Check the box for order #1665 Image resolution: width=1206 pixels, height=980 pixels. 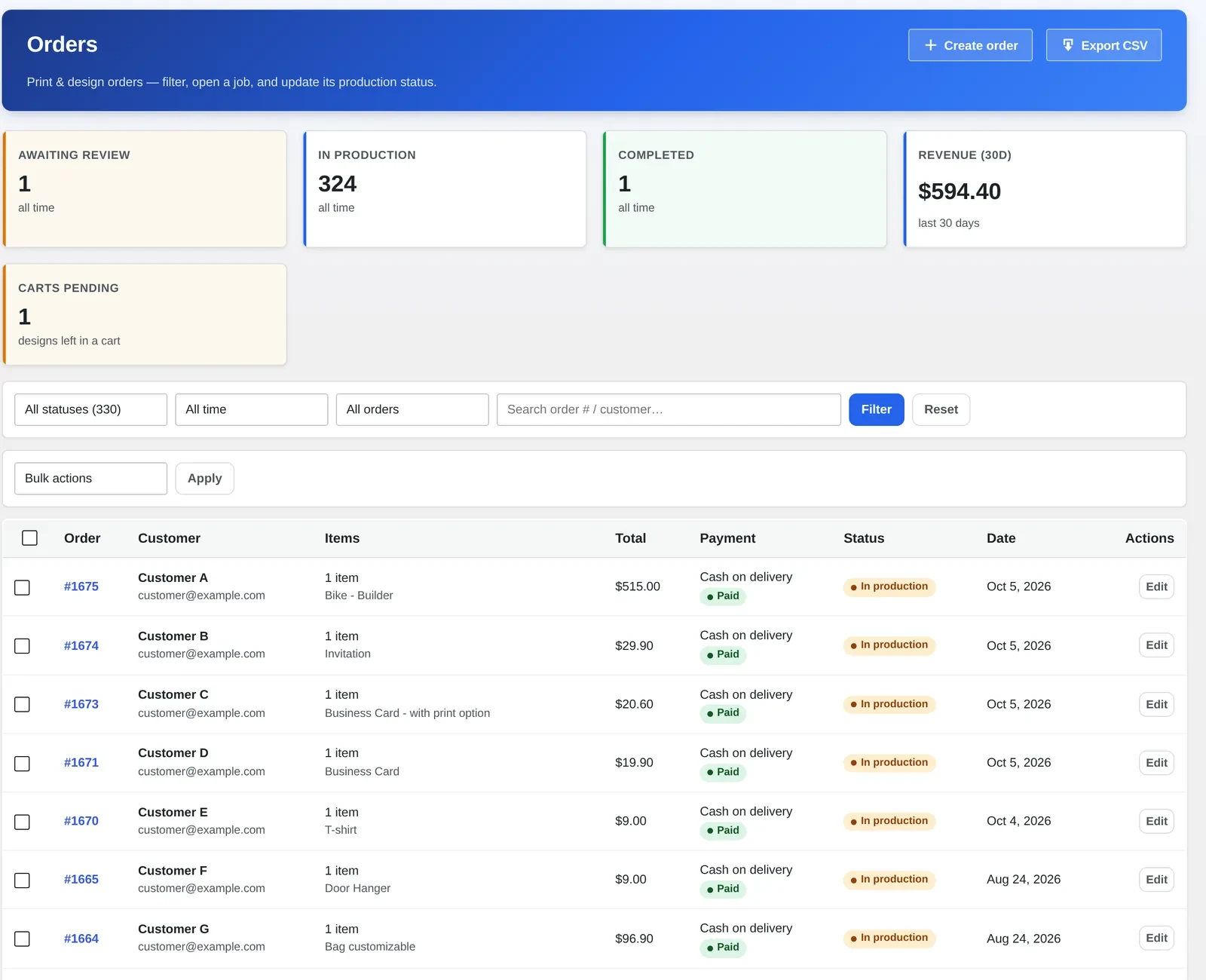click(23, 880)
